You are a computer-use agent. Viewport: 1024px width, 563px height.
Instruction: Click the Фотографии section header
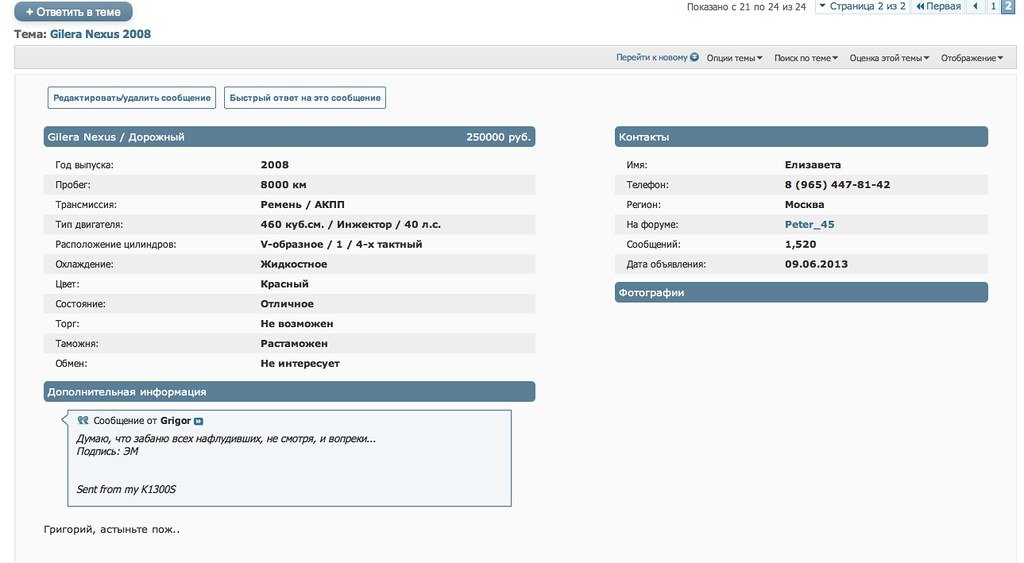click(x=801, y=293)
